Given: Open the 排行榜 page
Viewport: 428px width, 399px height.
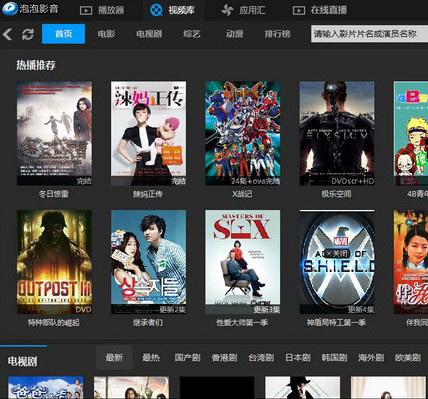Looking at the screenshot, I should (277, 34).
